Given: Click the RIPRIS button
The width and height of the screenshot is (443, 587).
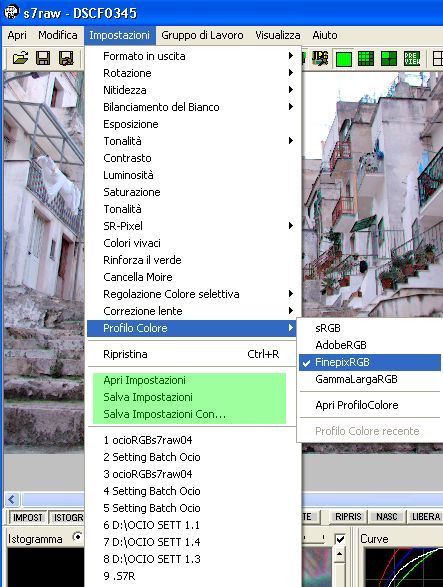Looking at the screenshot, I should click(348, 517).
